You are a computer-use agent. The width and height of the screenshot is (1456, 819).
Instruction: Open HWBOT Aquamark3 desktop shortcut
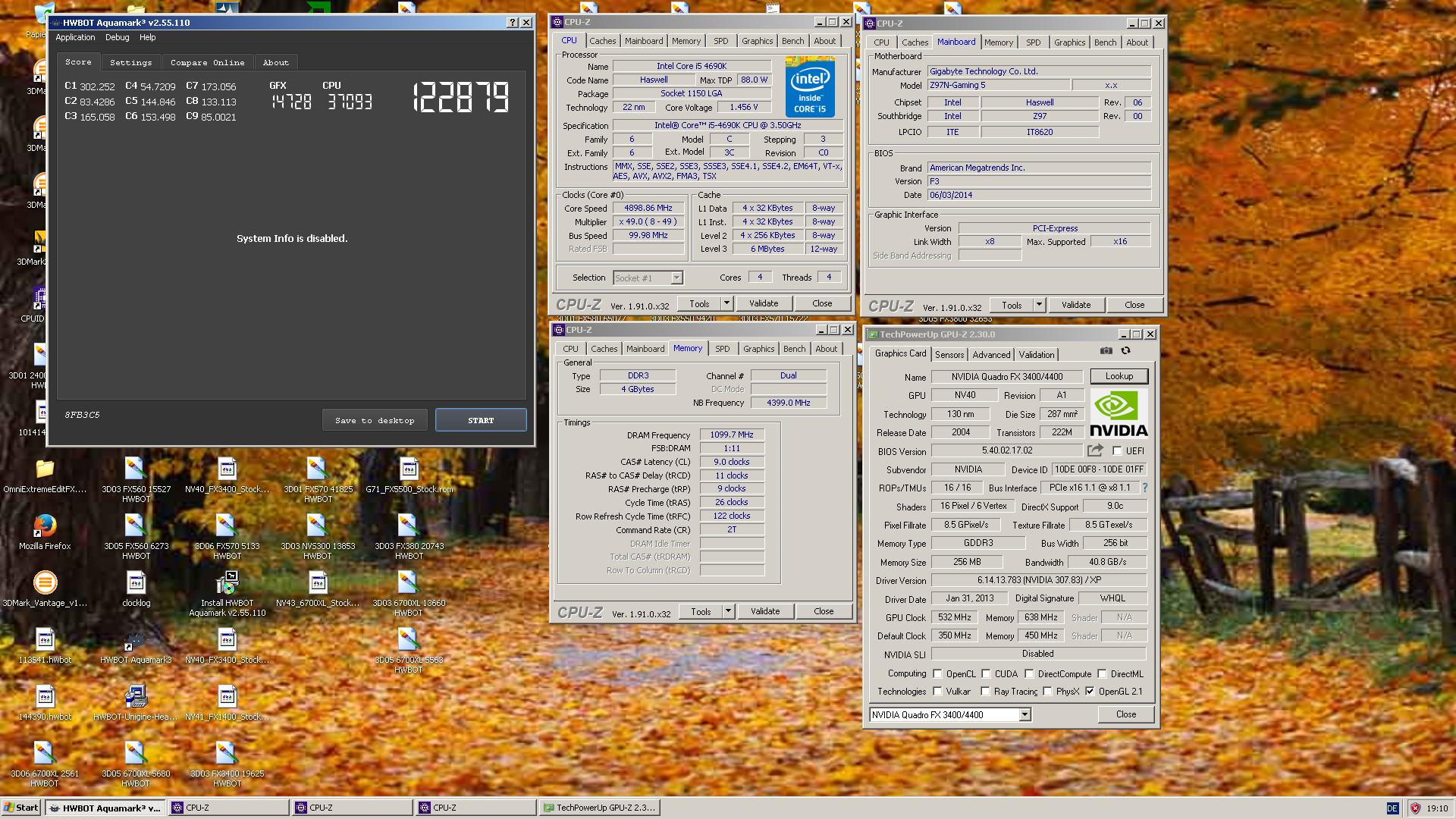136,645
